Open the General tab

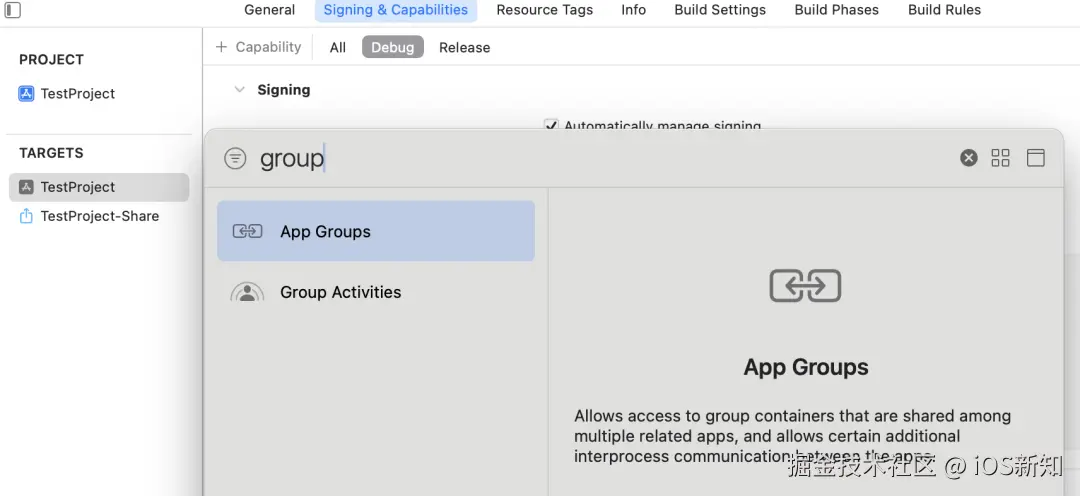[269, 10]
